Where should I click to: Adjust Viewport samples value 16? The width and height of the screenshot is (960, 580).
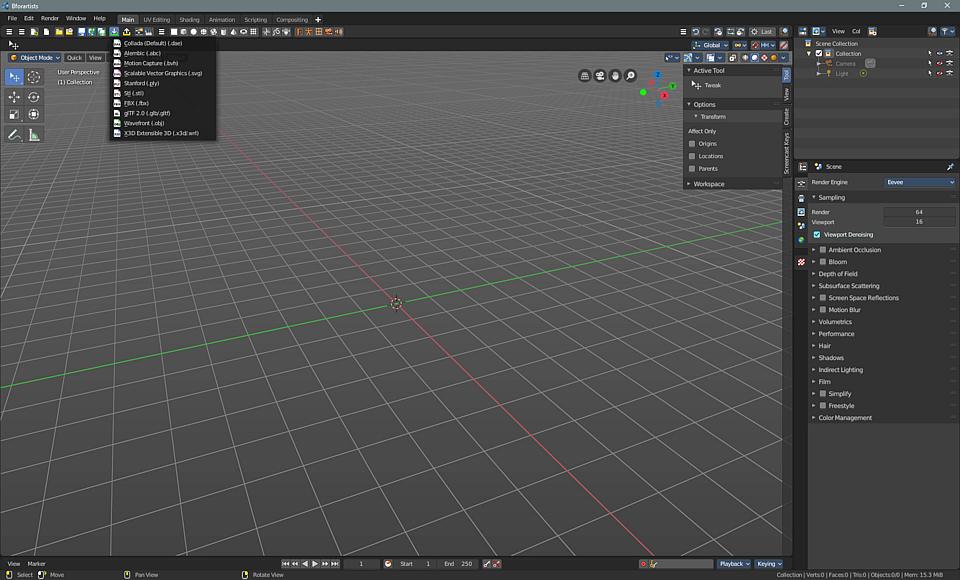coord(919,222)
